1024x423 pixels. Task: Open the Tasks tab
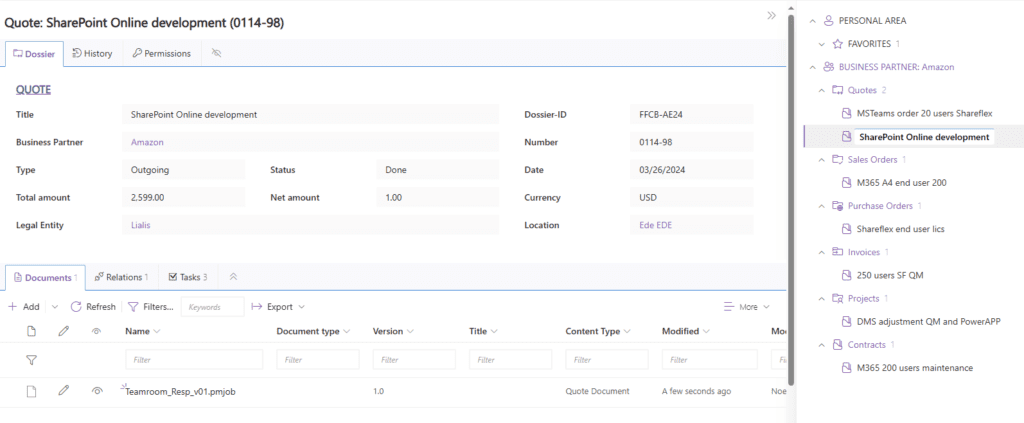click(x=188, y=277)
